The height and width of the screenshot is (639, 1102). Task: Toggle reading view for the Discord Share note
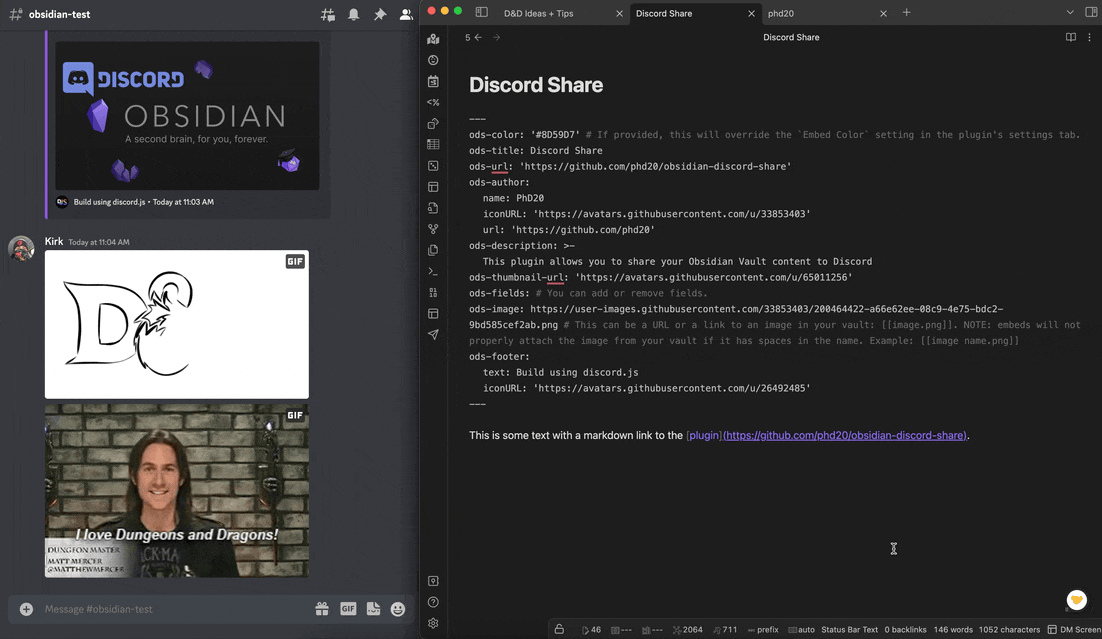(1070, 36)
